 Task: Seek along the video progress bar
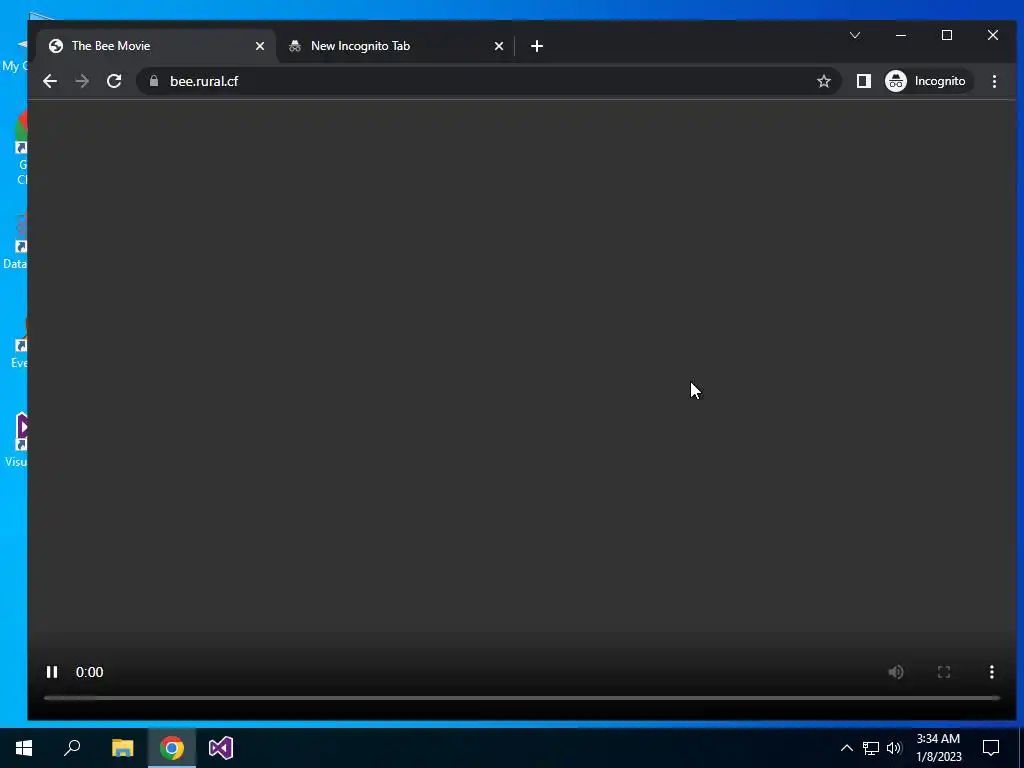pyautogui.click(x=521, y=698)
